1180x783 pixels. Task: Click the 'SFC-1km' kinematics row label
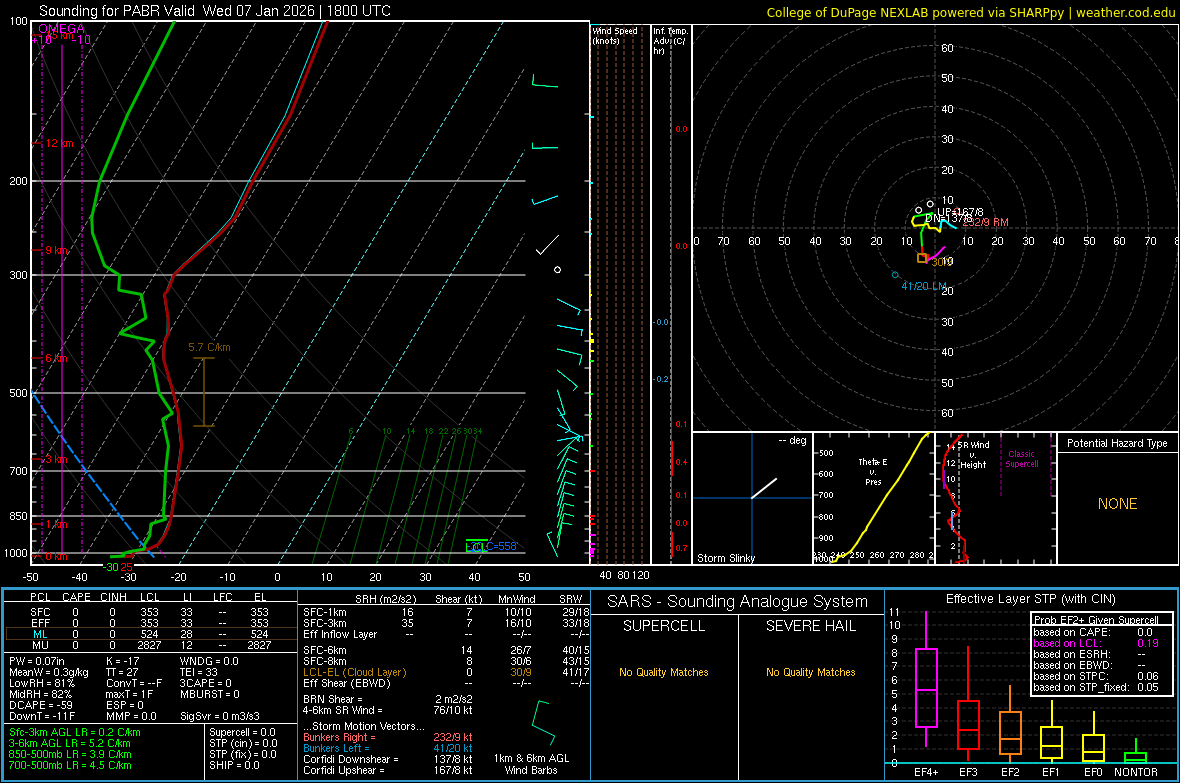325,612
